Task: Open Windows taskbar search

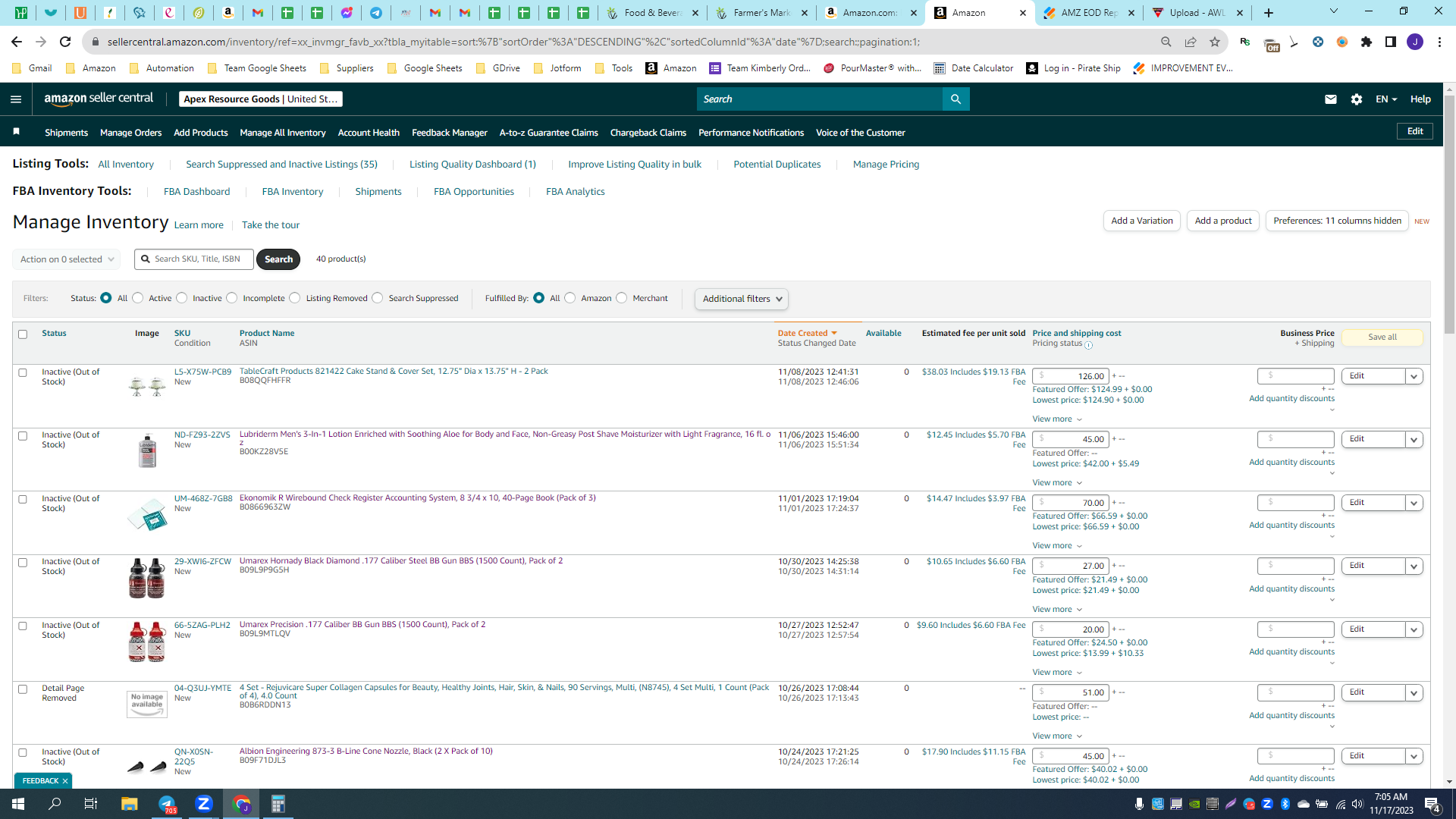Action: pyautogui.click(x=55, y=804)
